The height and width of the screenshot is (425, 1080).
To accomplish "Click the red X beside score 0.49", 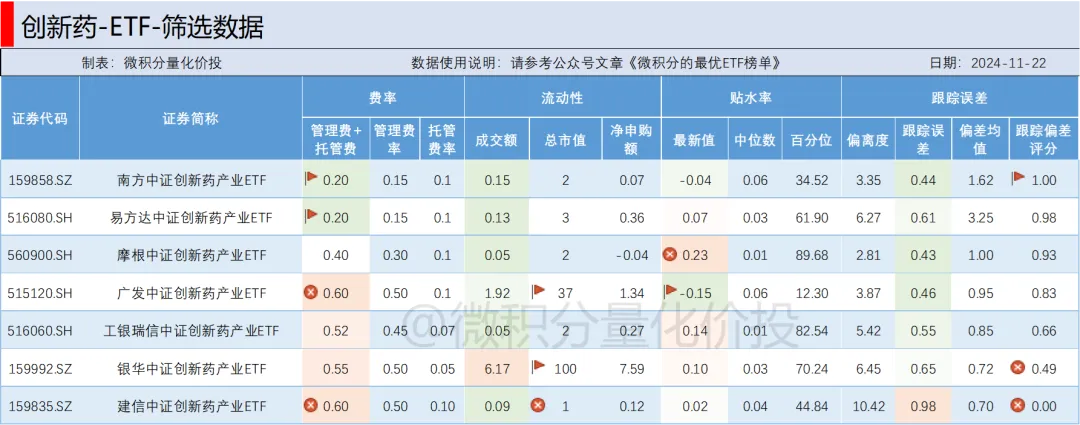I will pyautogui.click(x=1019, y=367).
